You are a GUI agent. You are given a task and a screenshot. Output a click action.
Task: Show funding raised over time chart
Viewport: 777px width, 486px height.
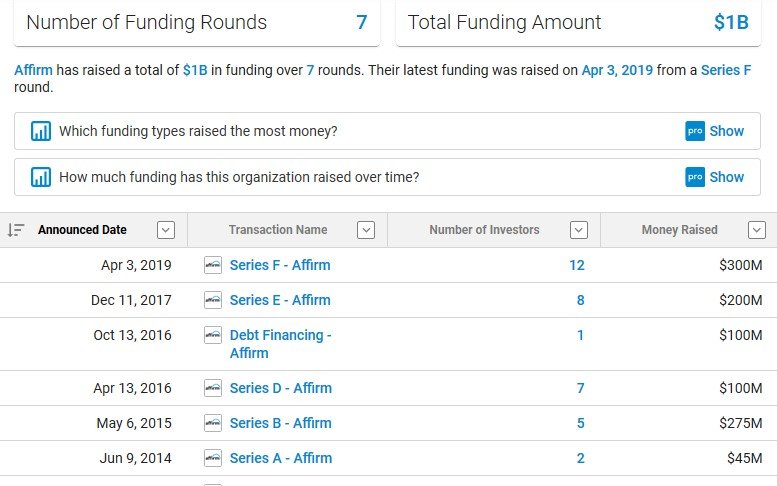[715, 177]
